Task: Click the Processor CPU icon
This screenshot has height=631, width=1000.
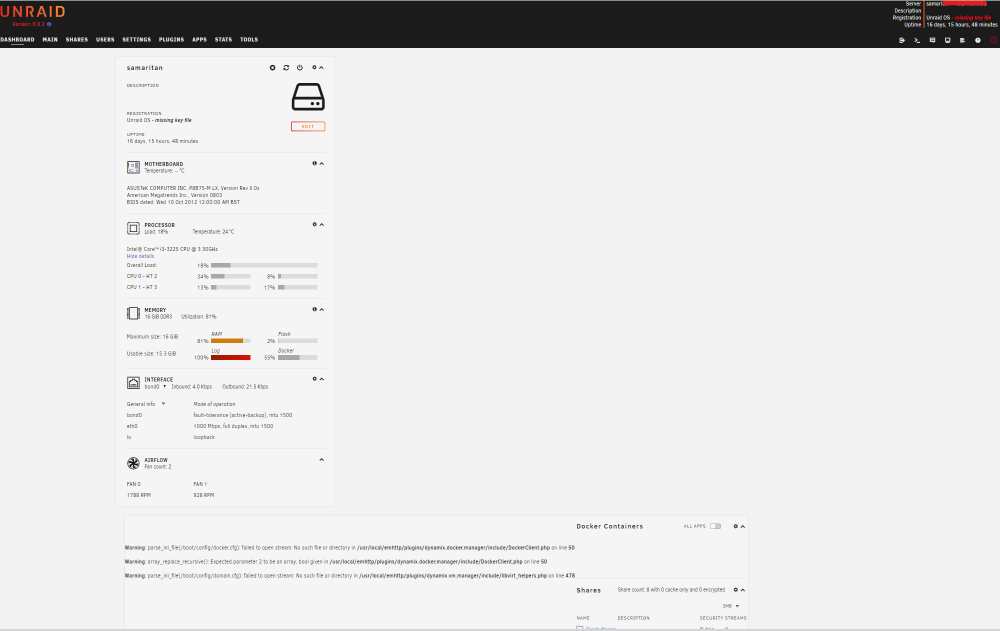Action: pos(133,228)
